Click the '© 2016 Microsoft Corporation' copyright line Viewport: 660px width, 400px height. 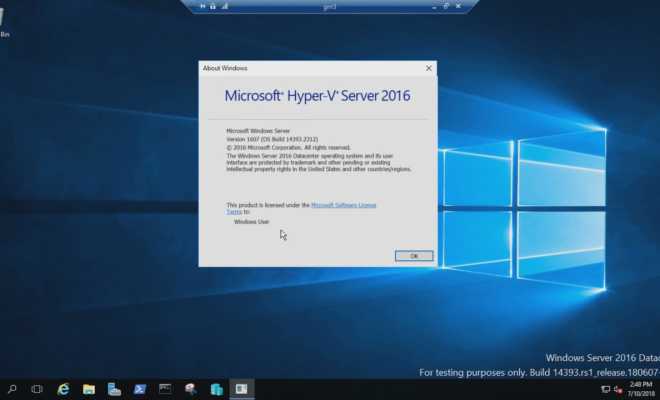pyautogui.click(x=288, y=148)
